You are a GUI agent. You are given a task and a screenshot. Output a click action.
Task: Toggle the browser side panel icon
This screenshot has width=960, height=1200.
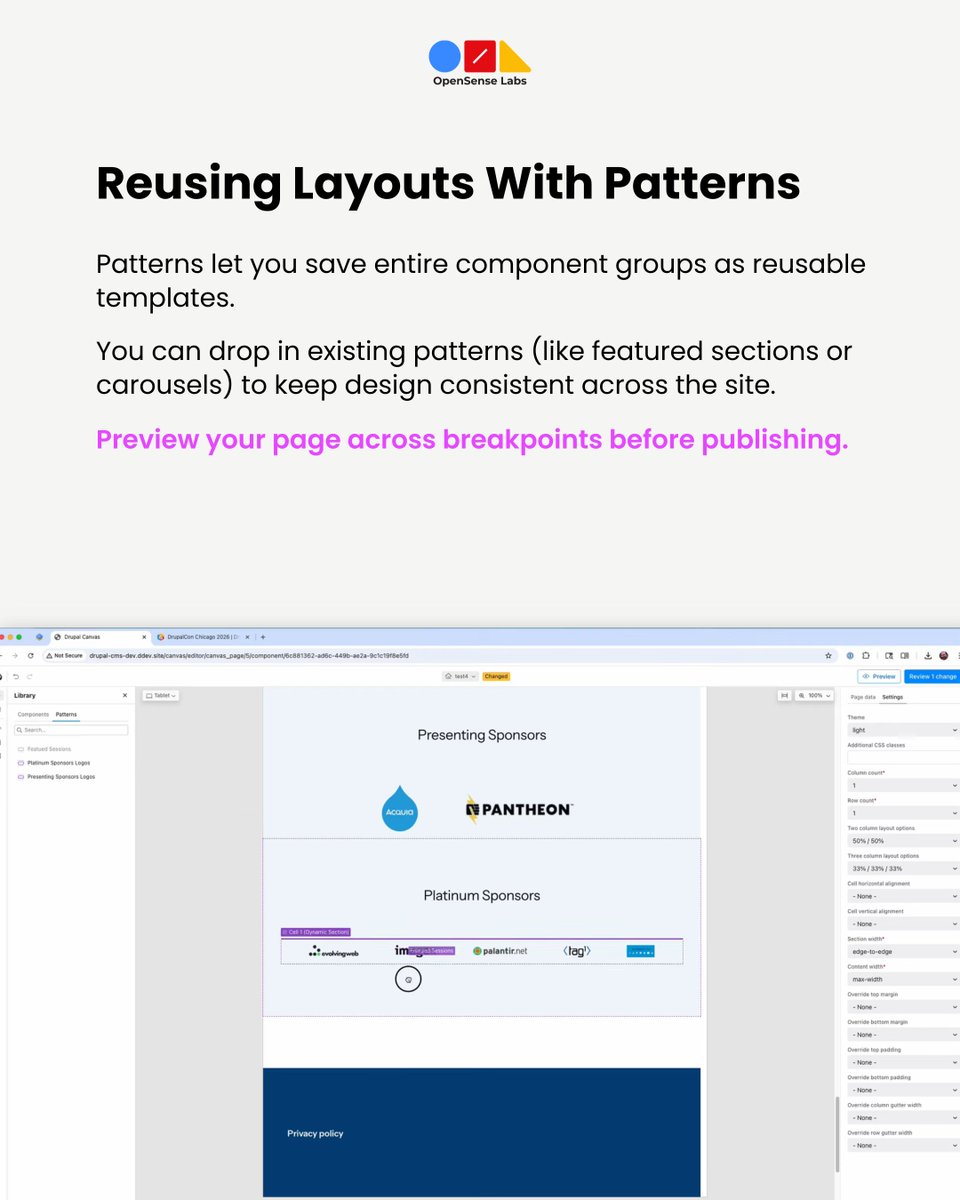click(x=904, y=656)
